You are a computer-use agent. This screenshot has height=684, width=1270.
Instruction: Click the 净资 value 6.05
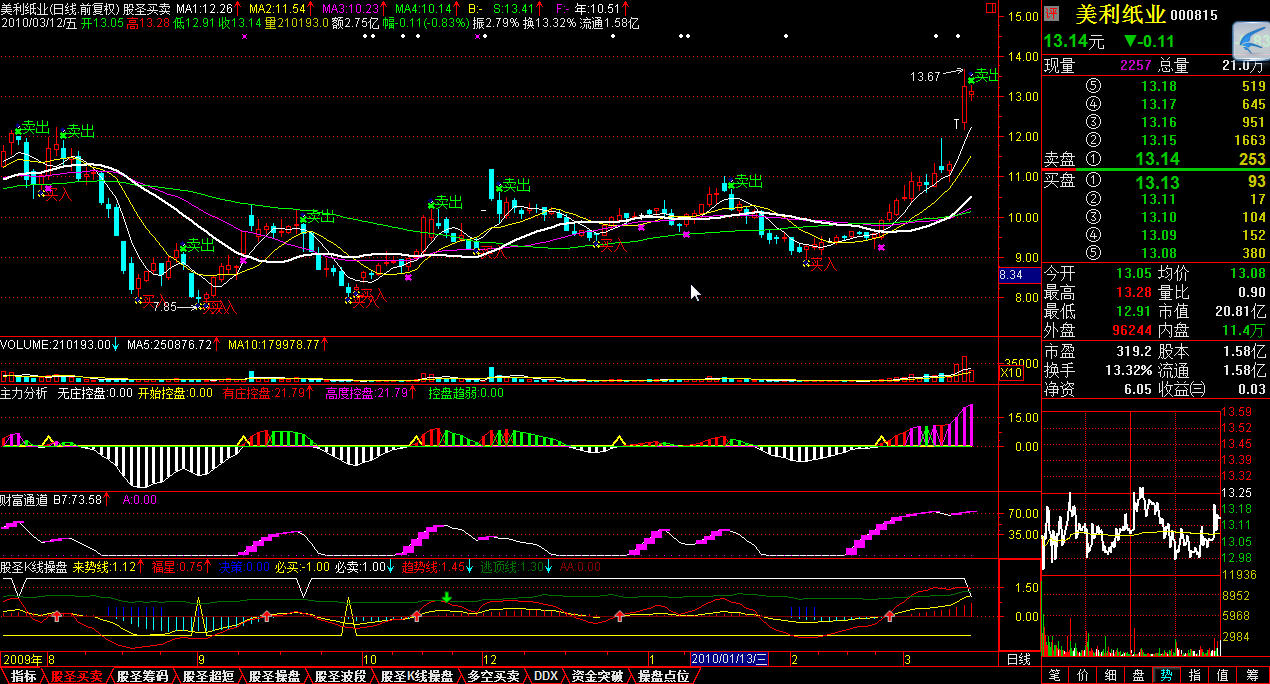click(x=1138, y=389)
